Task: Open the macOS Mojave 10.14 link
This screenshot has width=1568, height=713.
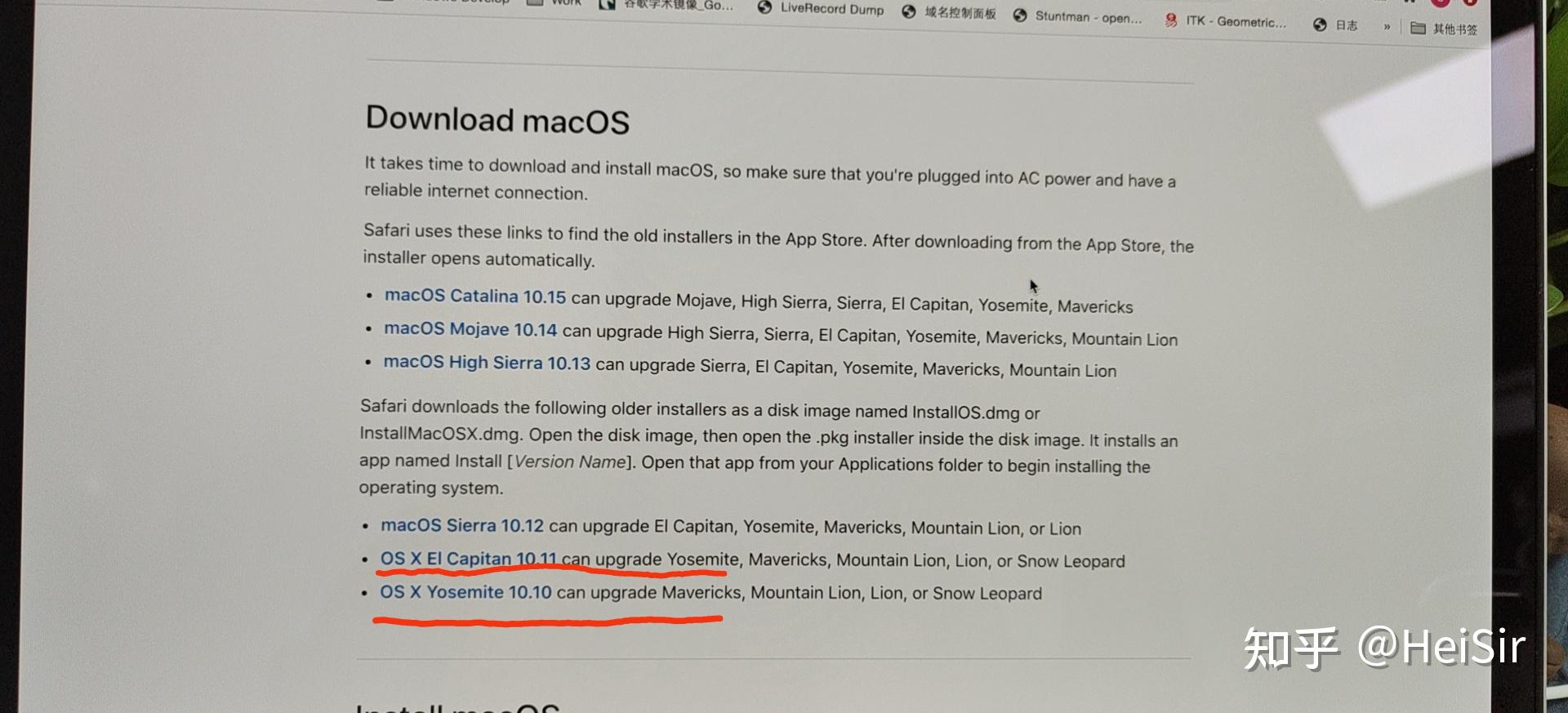Action: [x=470, y=329]
